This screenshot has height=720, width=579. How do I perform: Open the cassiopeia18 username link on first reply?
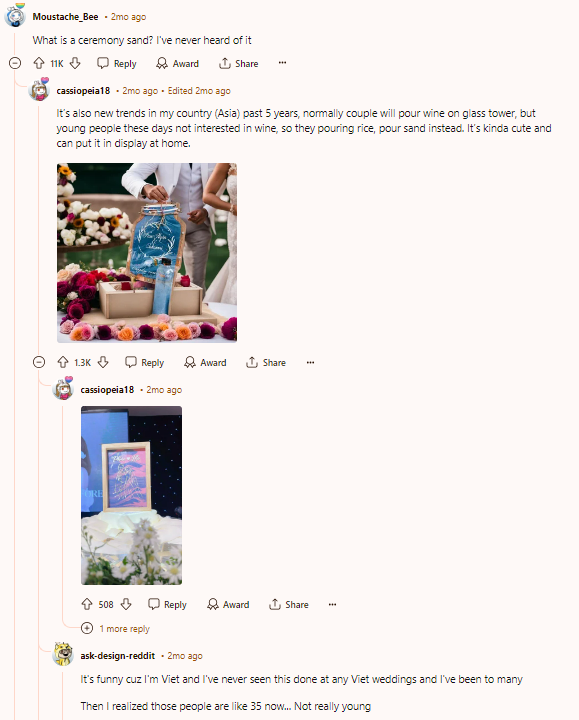coord(83,91)
